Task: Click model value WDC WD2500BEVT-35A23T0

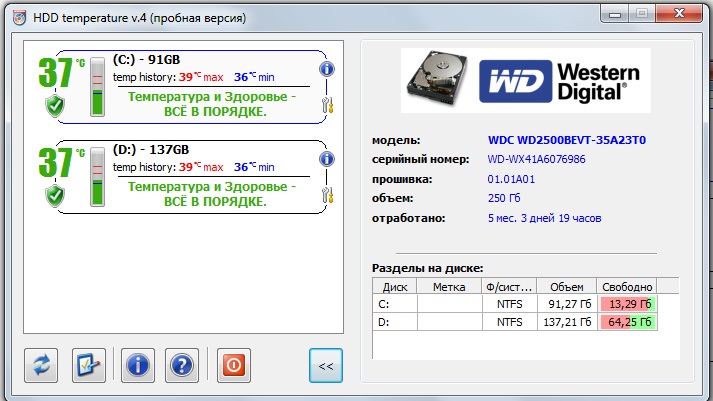Action: 567,140
